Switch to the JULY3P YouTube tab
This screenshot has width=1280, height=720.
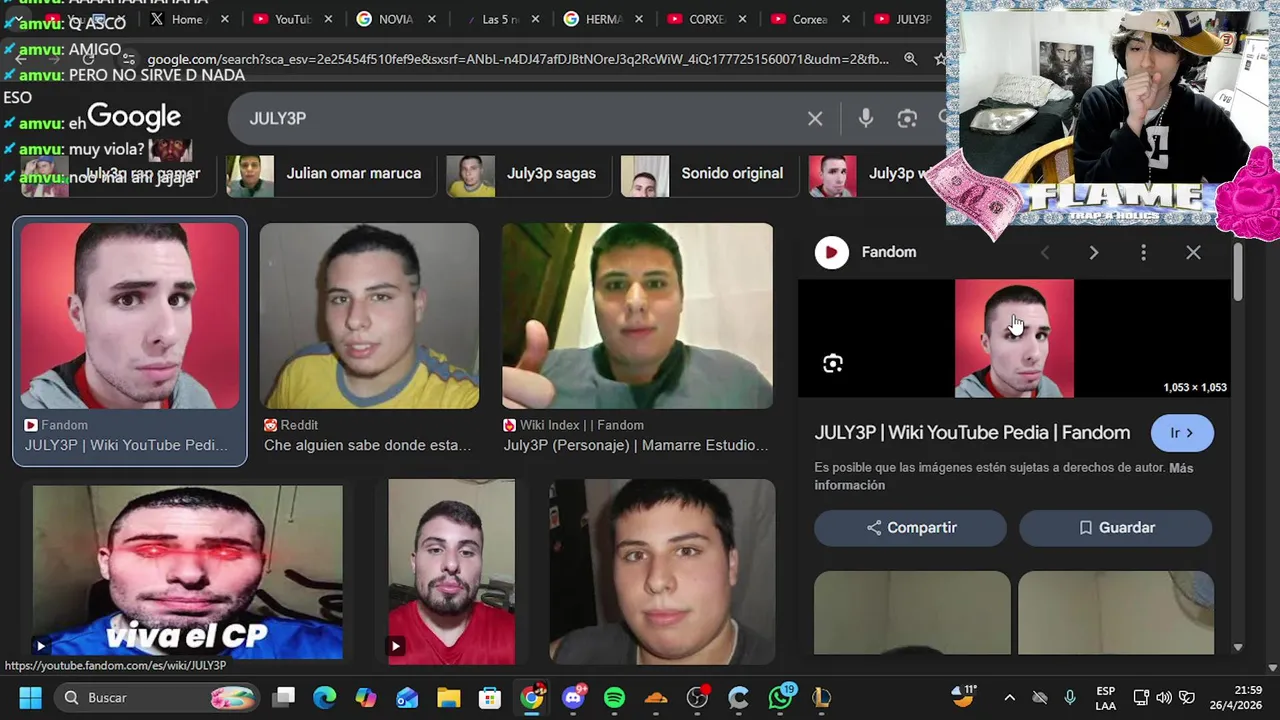click(904, 19)
